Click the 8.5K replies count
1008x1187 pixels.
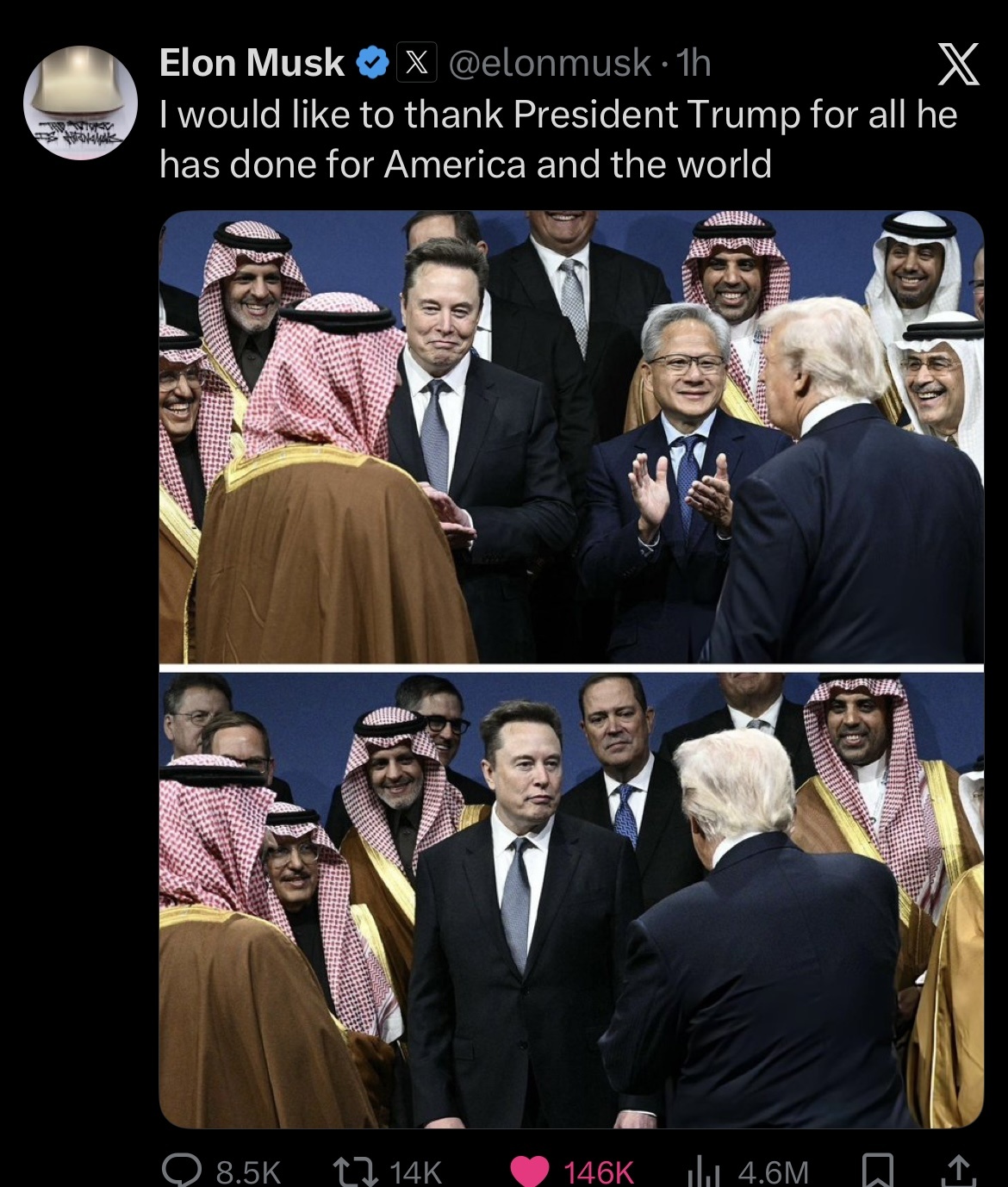[x=249, y=1171]
